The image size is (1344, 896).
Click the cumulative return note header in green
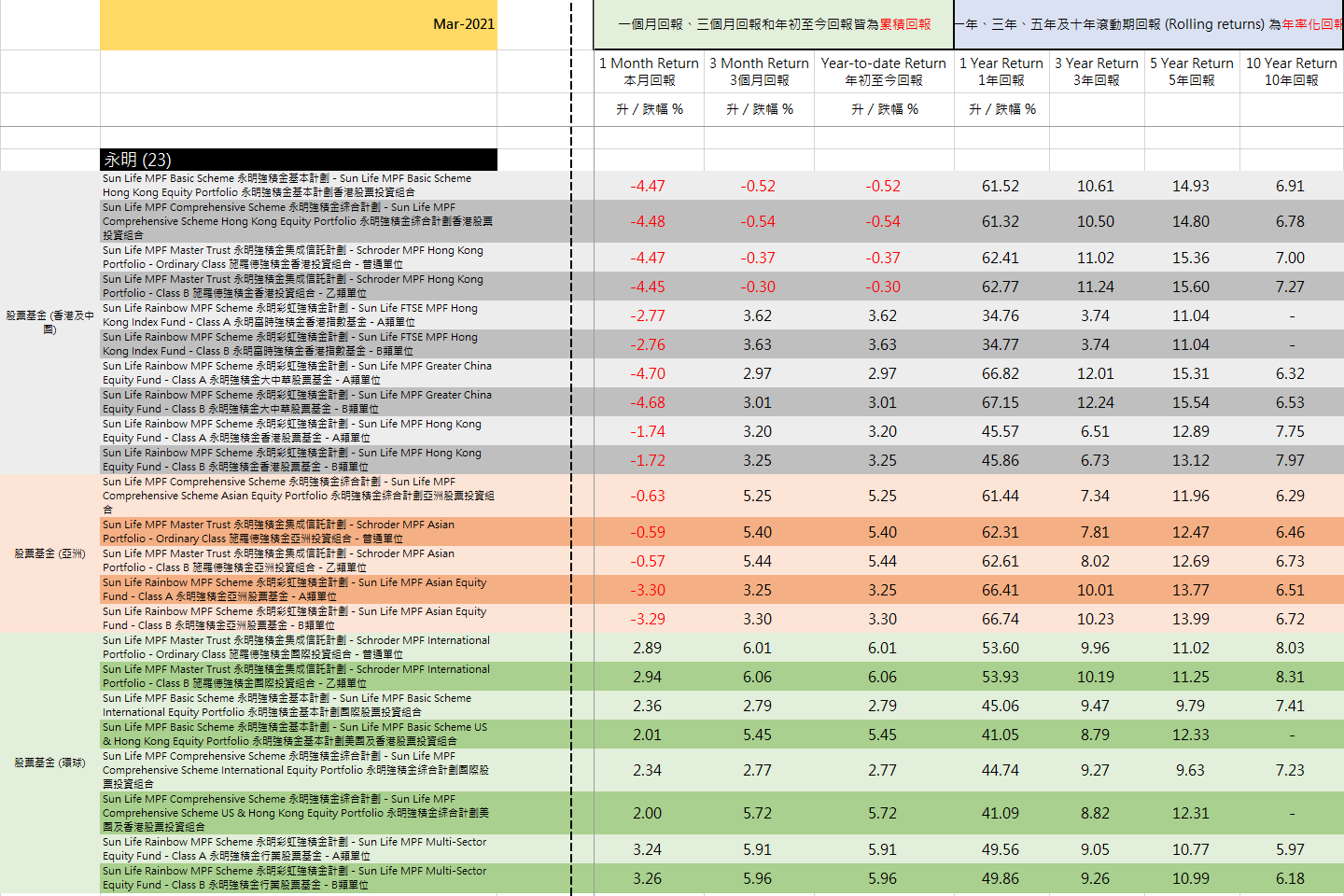774,24
